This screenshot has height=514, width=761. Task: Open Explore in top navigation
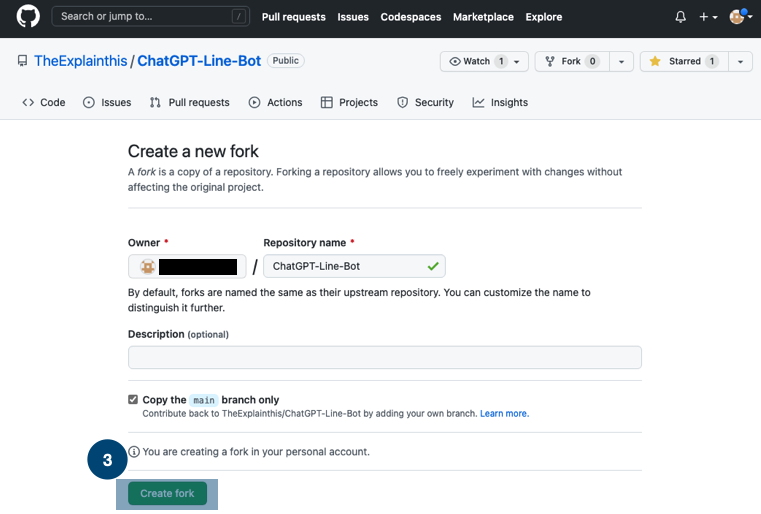coord(544,17)
